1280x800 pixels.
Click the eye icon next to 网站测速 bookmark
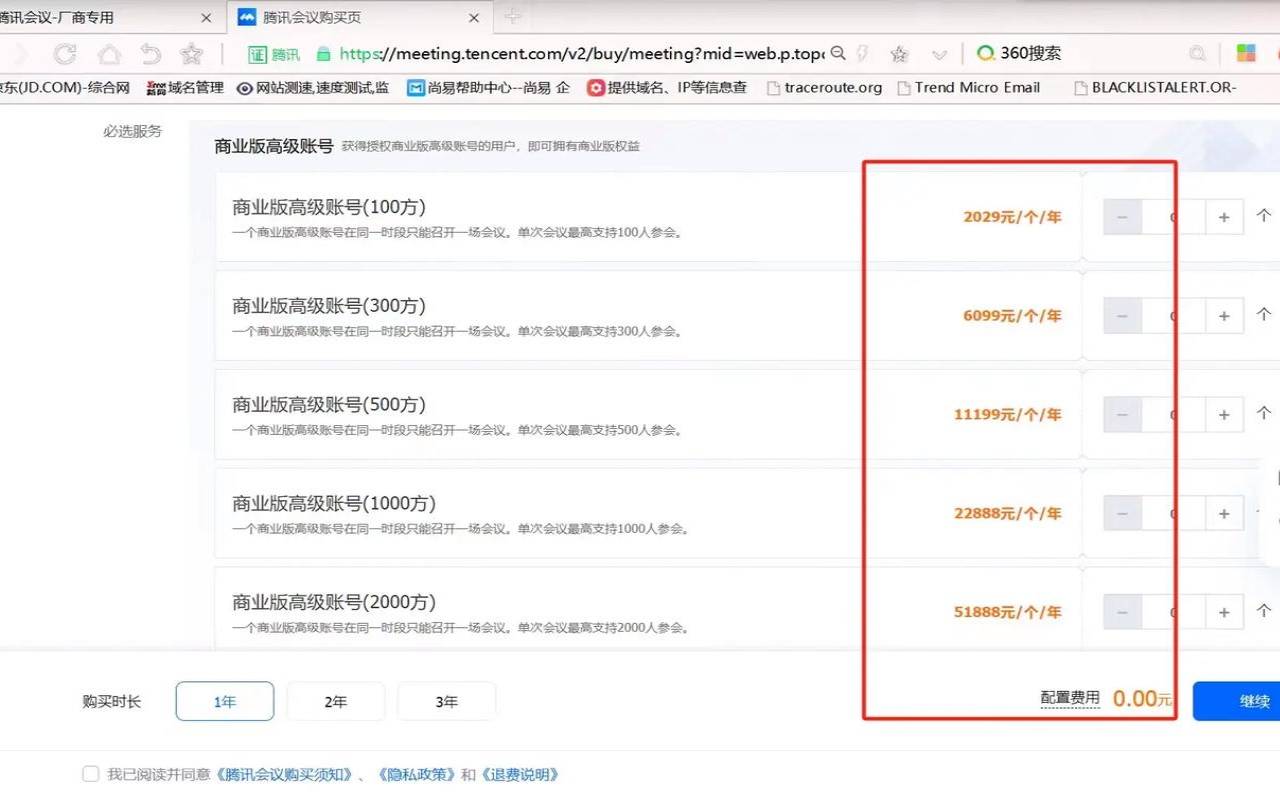(245, 88)
